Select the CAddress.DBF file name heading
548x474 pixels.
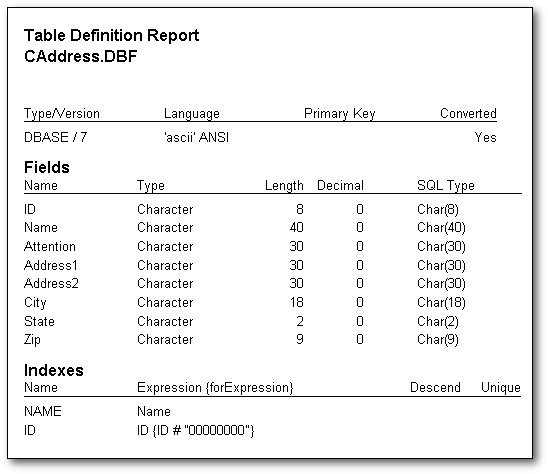pyautogui.click(x=81, y=56)
